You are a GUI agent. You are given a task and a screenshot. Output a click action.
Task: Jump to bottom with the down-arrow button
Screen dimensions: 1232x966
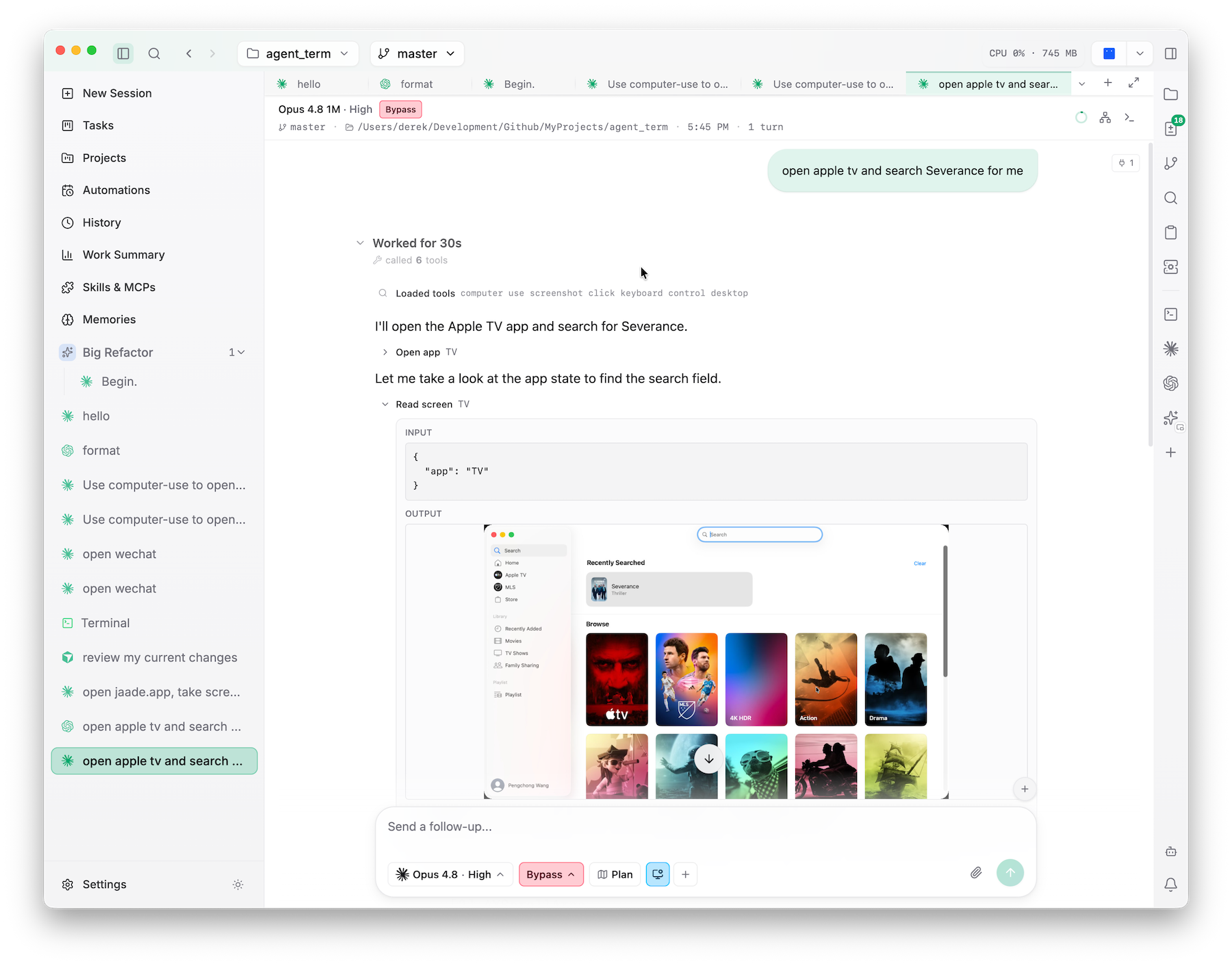[708, 759]
